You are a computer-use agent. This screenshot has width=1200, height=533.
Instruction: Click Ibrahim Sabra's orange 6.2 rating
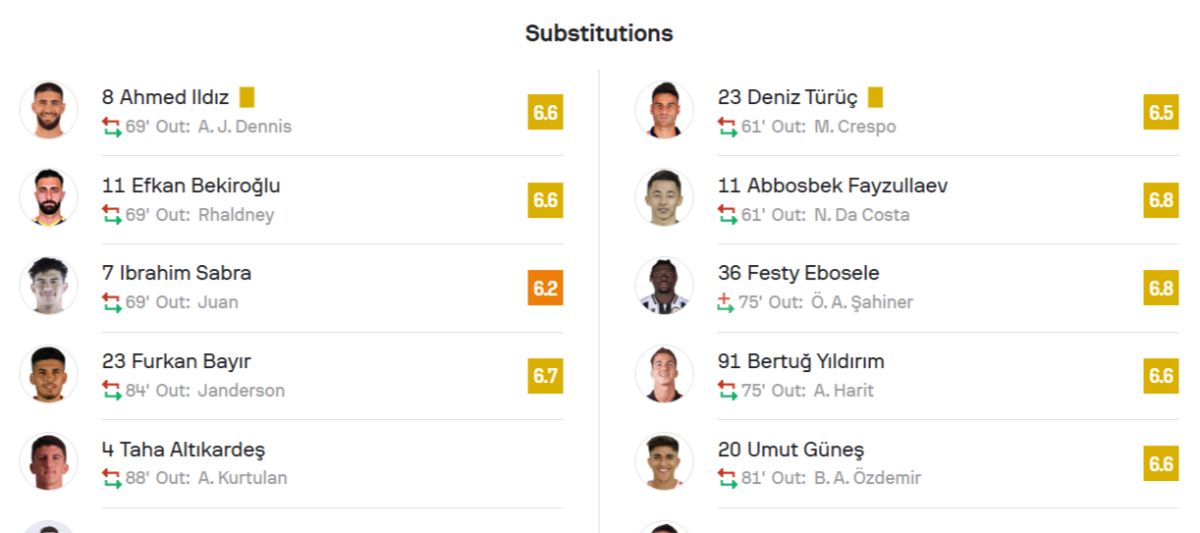545,288
